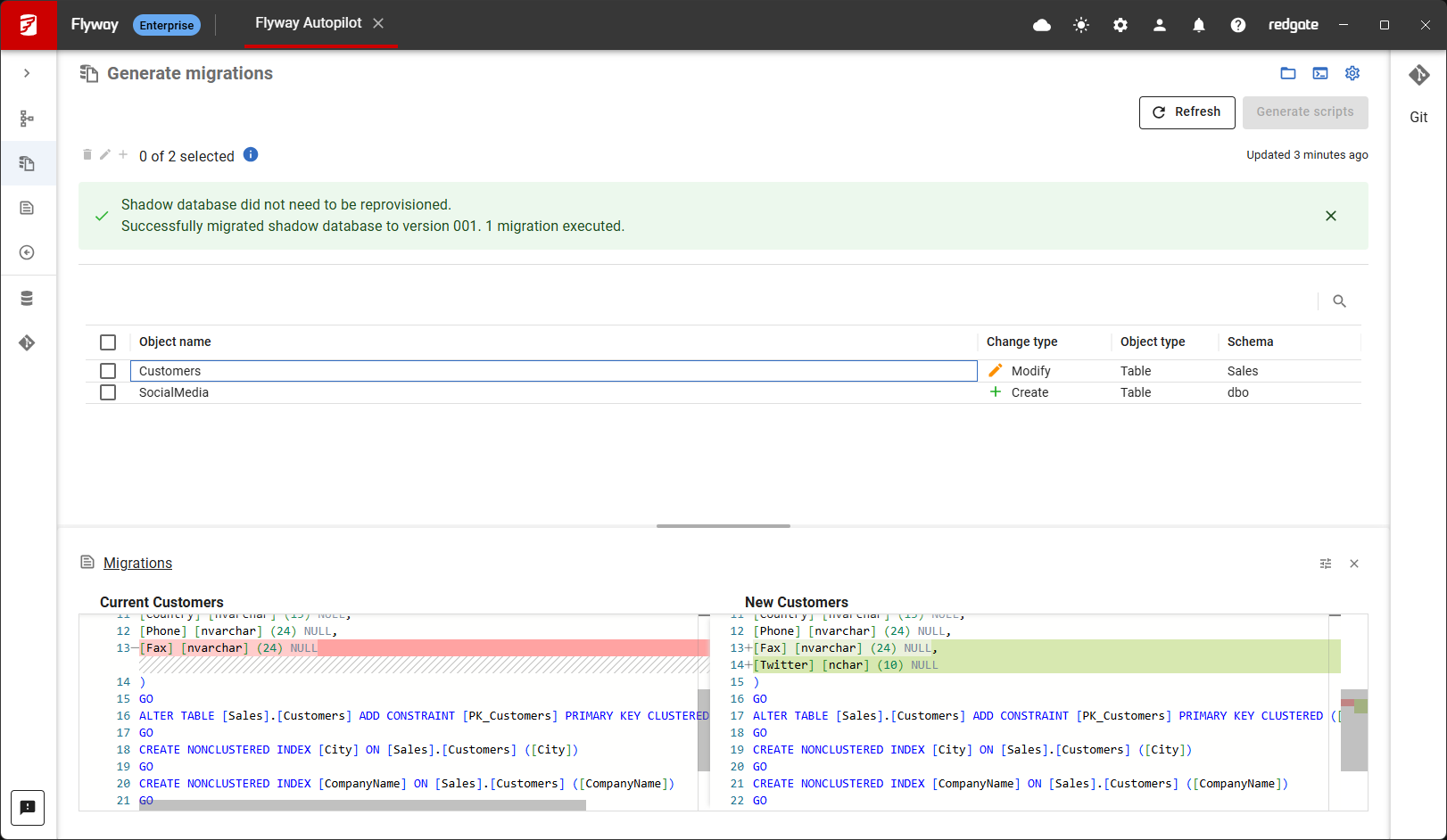Click the New Customers diff overview scrollbar
Screen dimensions: 1447x840
point(1354,730)
